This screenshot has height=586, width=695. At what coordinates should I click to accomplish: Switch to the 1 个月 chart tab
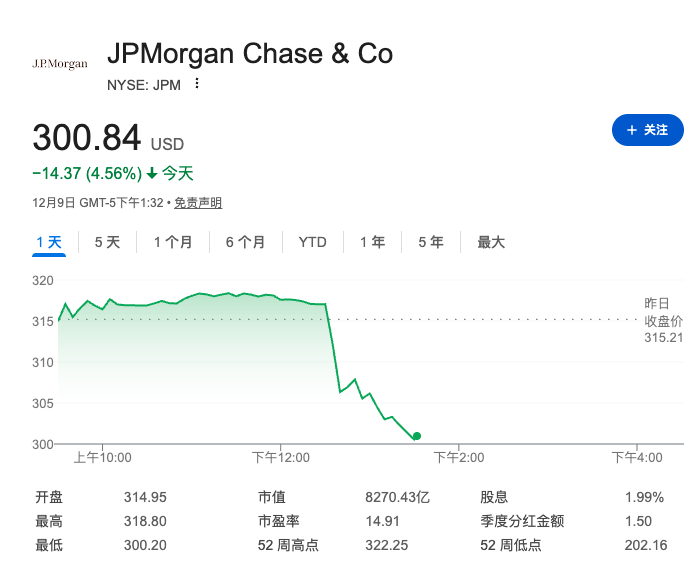[x=173, y=242]
